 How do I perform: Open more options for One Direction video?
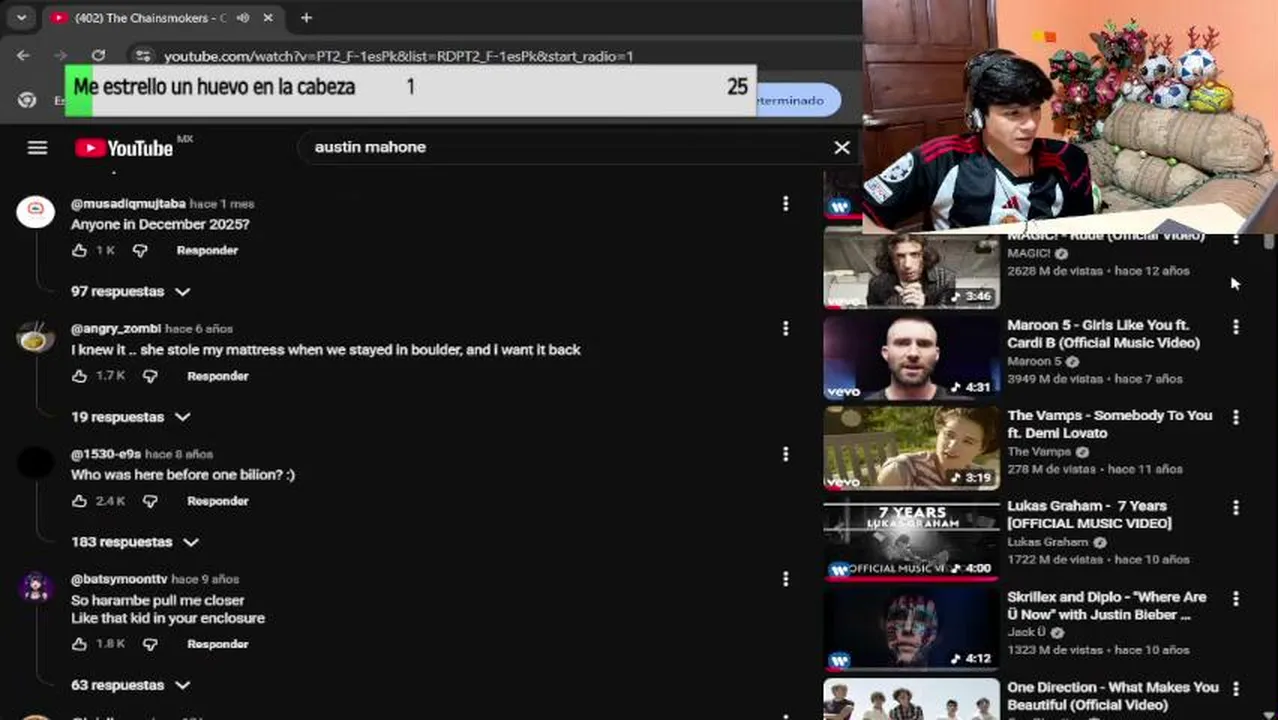1236,689
